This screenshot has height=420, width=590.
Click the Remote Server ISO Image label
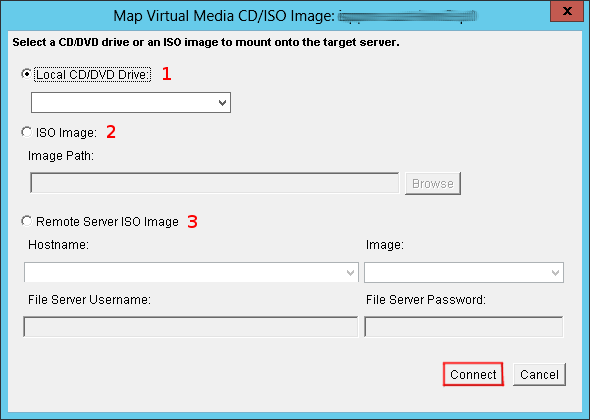coord(107,221)
